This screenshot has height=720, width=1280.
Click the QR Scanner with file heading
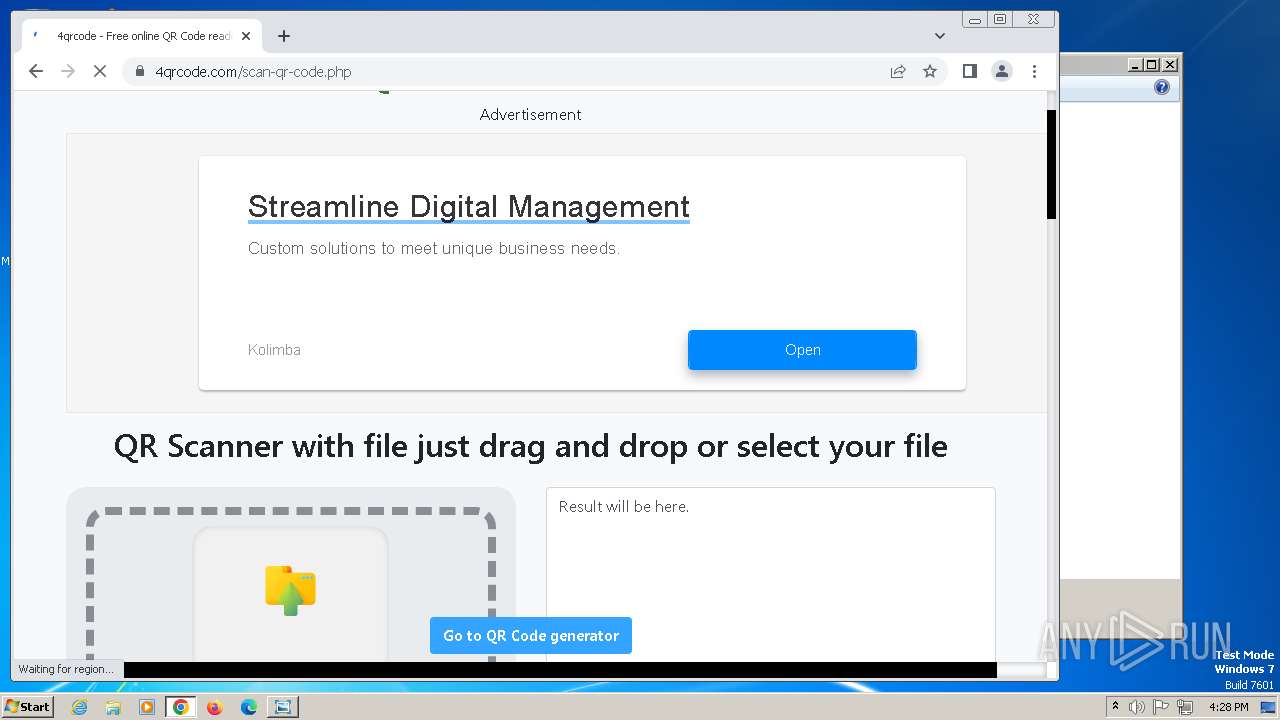click(x=531, y=446)
